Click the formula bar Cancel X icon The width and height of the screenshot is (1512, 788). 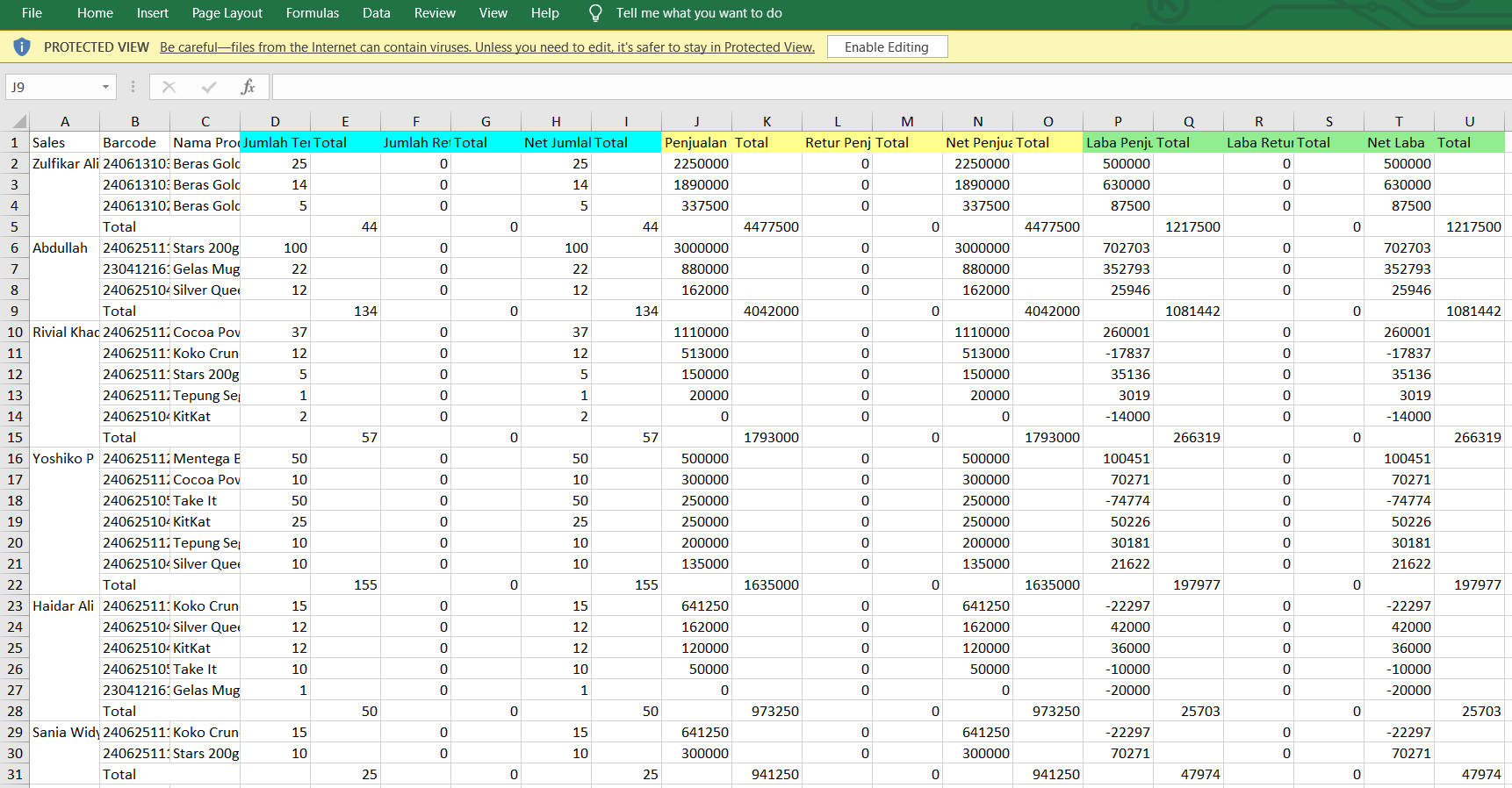point(169,87)
